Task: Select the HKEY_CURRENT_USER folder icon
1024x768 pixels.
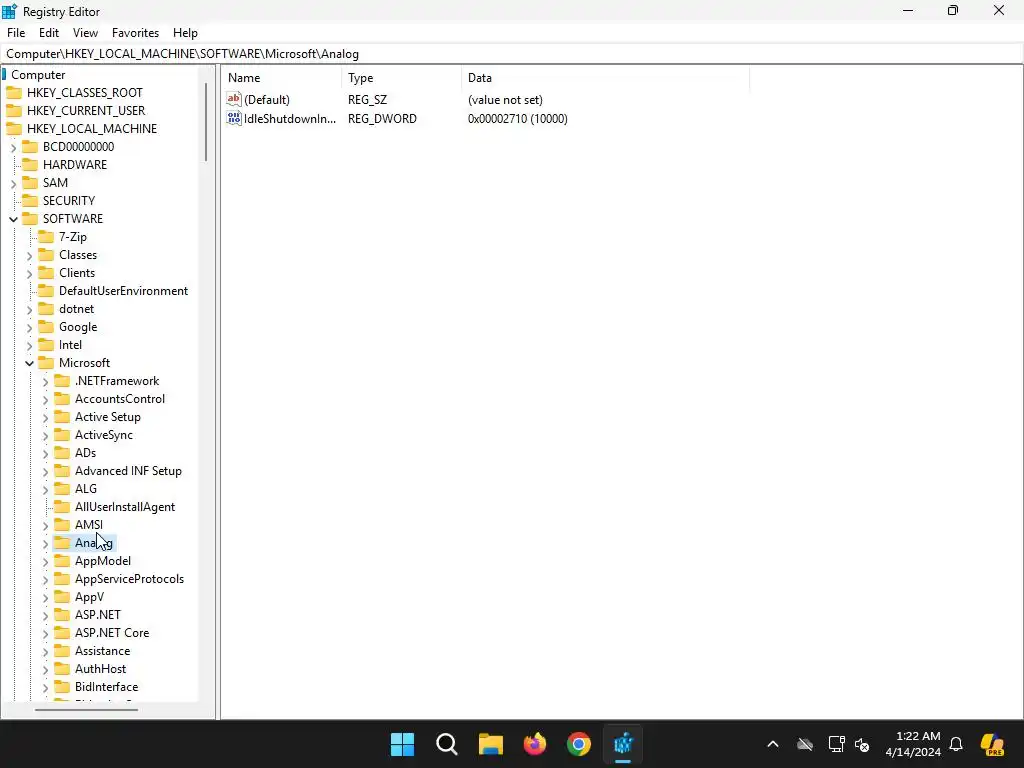Action: (x=14, y=110)
